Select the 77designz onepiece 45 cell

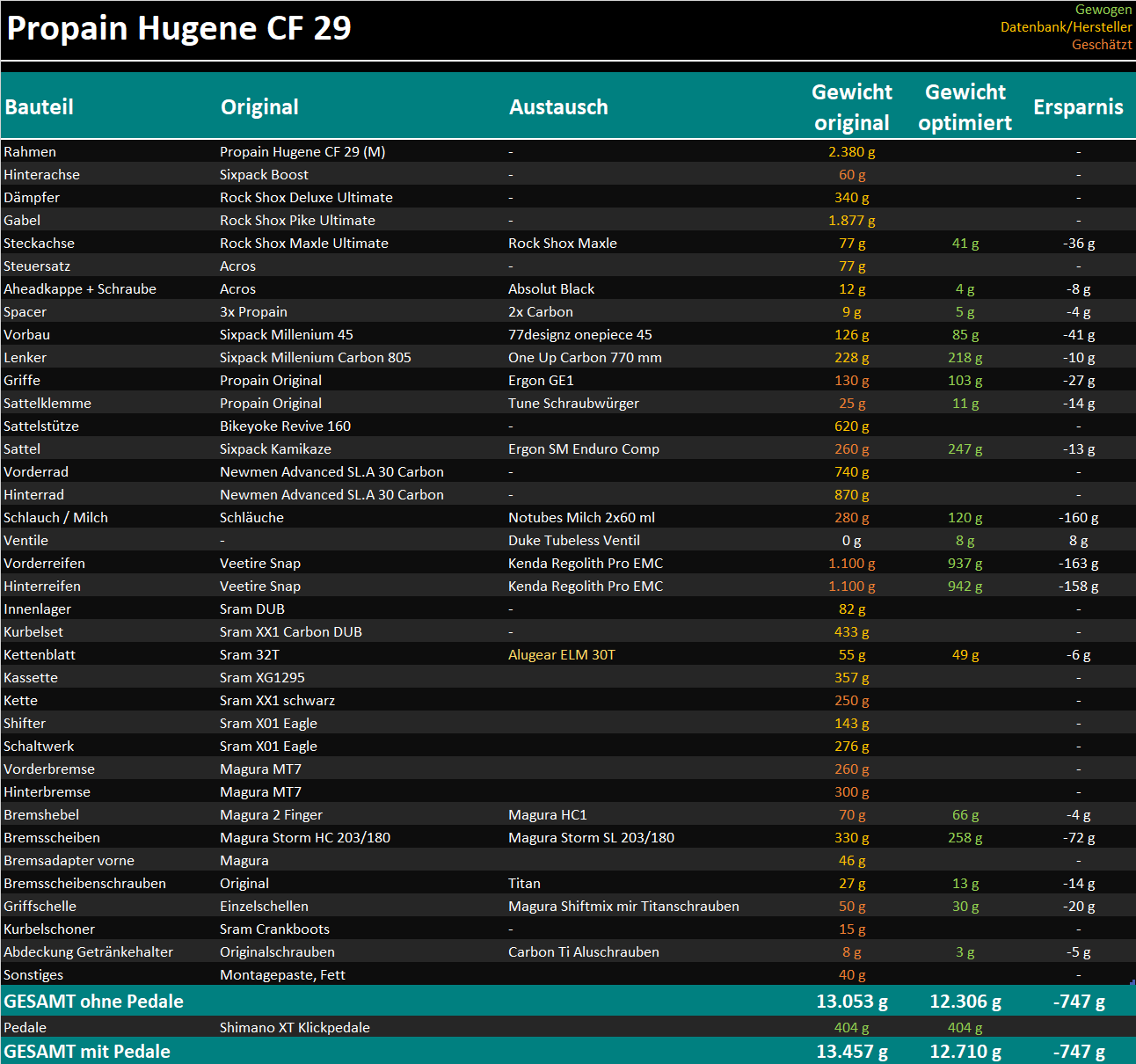(579, 335)
